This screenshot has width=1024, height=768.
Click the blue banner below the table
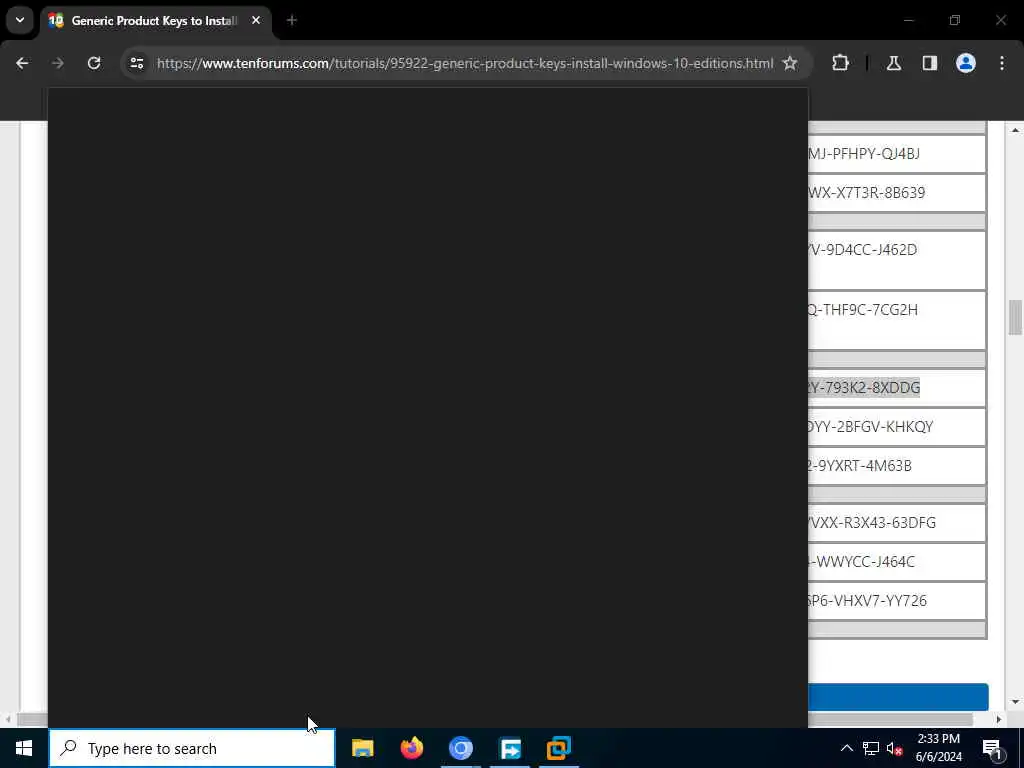[x=899, y=697]
